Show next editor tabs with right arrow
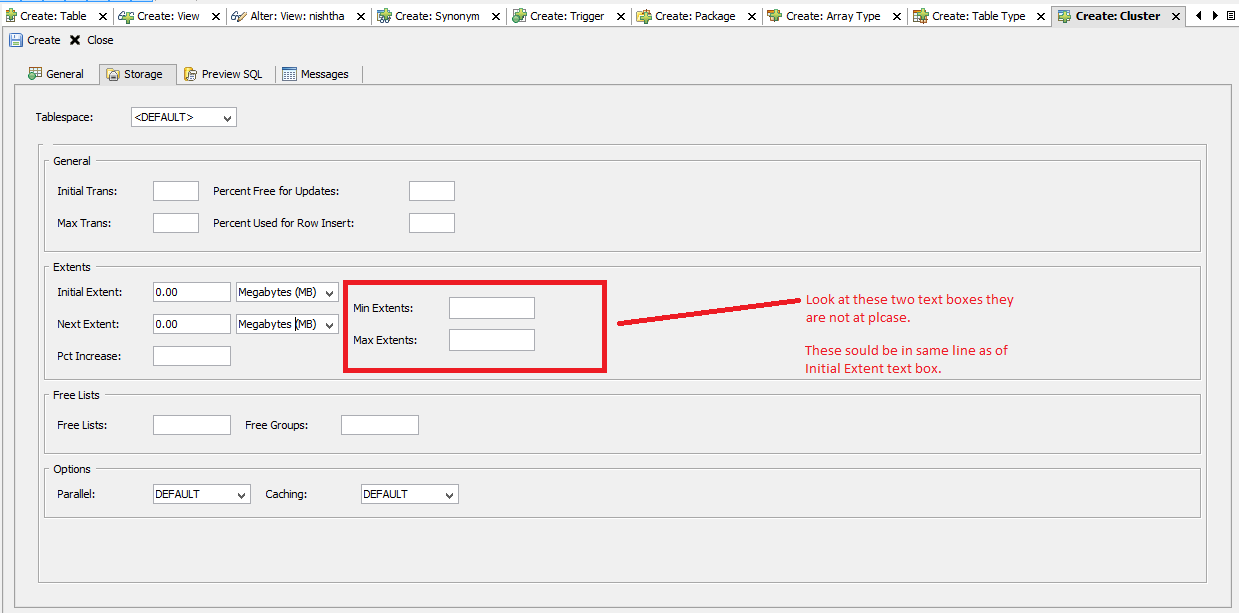Viewport: 1239px width, 613px height. tap(1215, 16)
